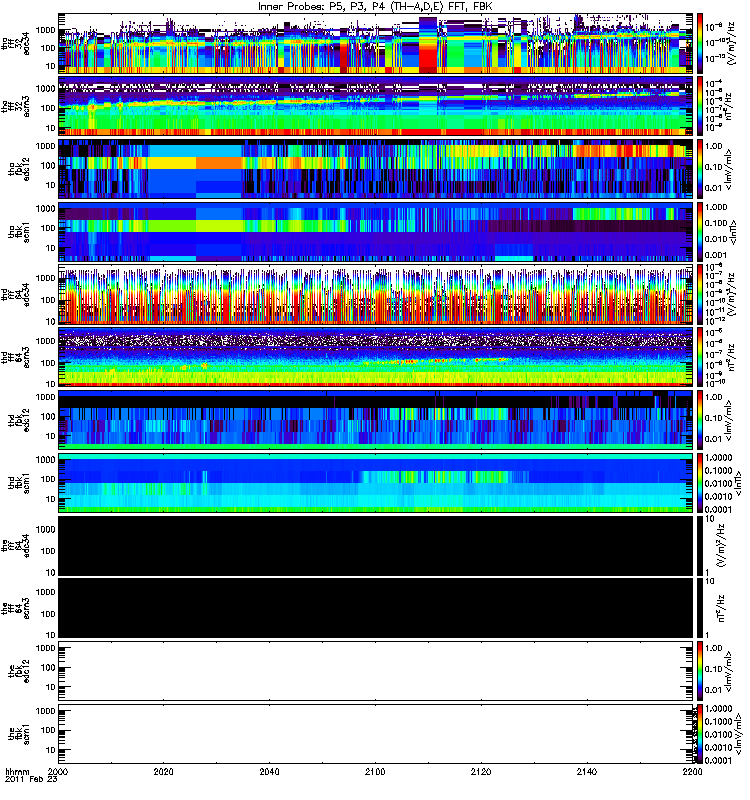750x800 pixels.
Task: Click the thd fbk scm1 filter bank panel
Action: pos(376,483)
